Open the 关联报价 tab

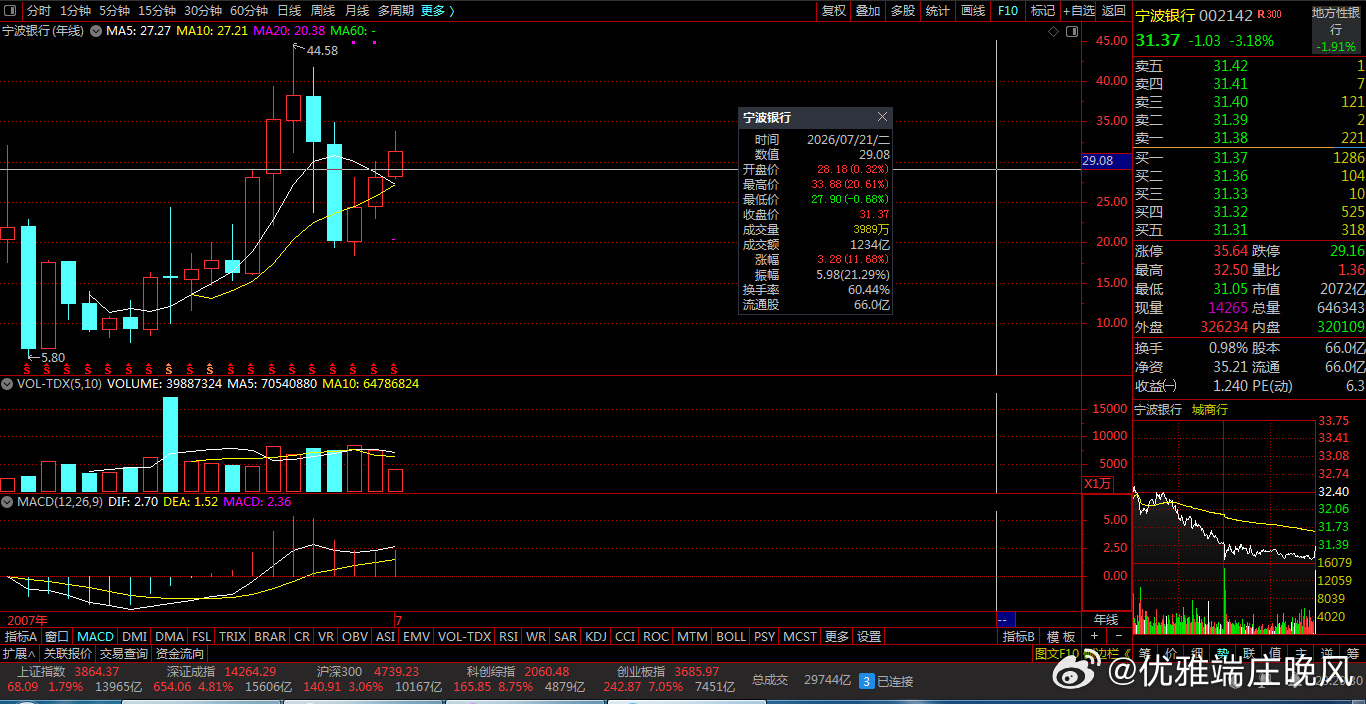pyautogui.click(x=68, y=654)
